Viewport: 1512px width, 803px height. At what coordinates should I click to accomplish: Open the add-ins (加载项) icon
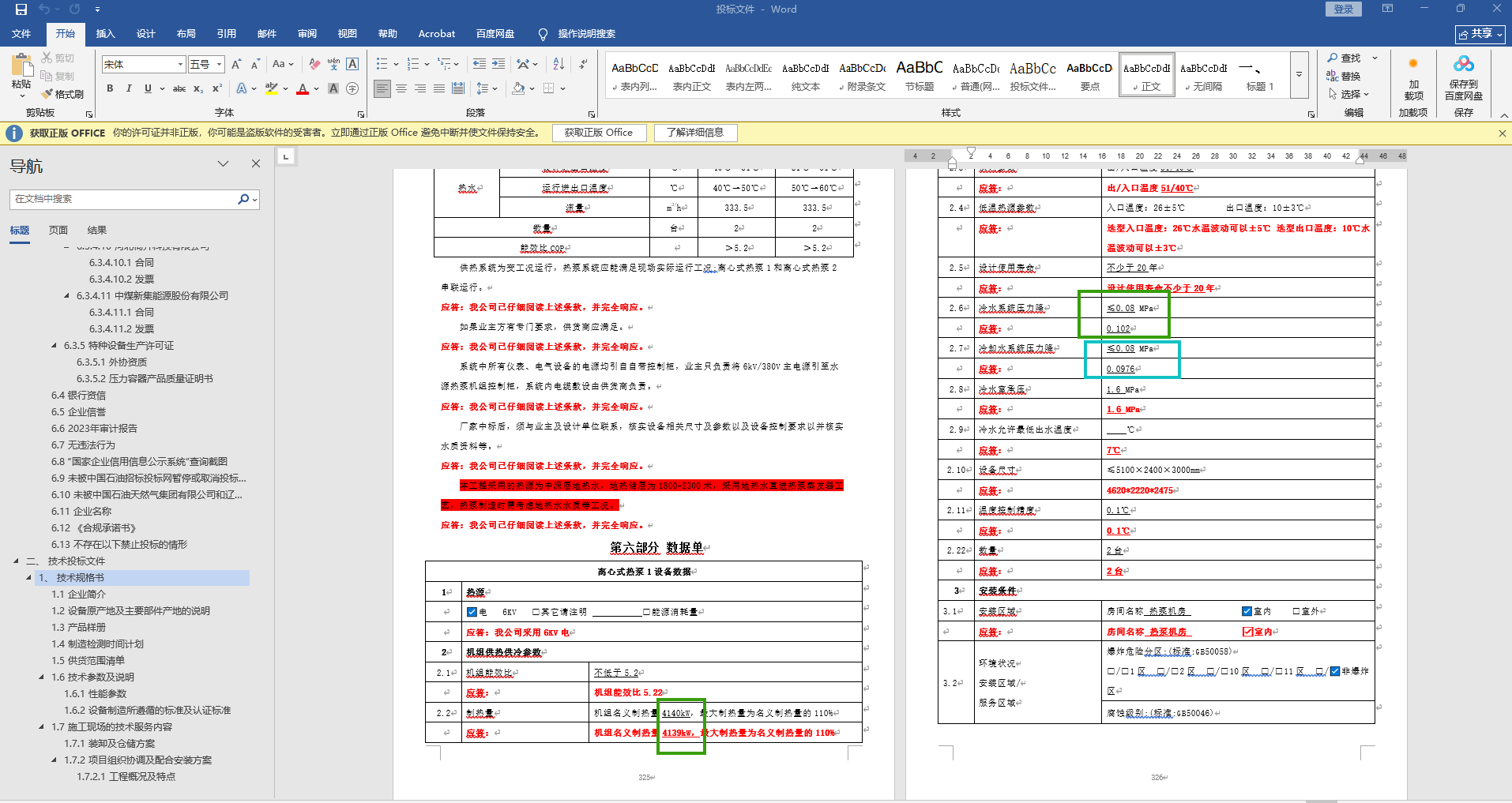tap(1413, 64)
